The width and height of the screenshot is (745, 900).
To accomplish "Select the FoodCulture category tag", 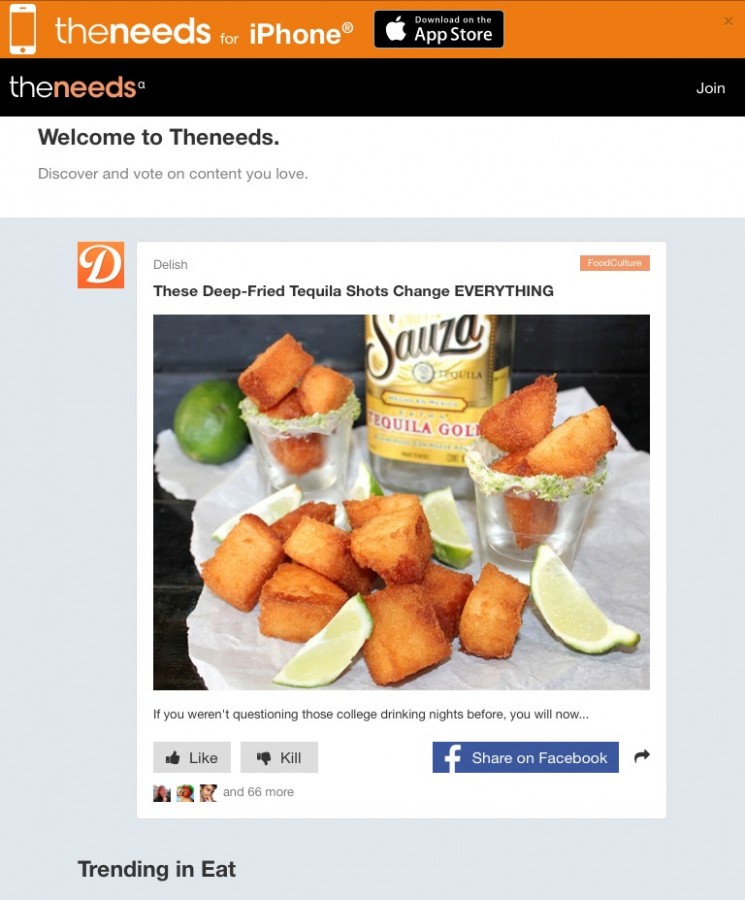I will [615, 263].
